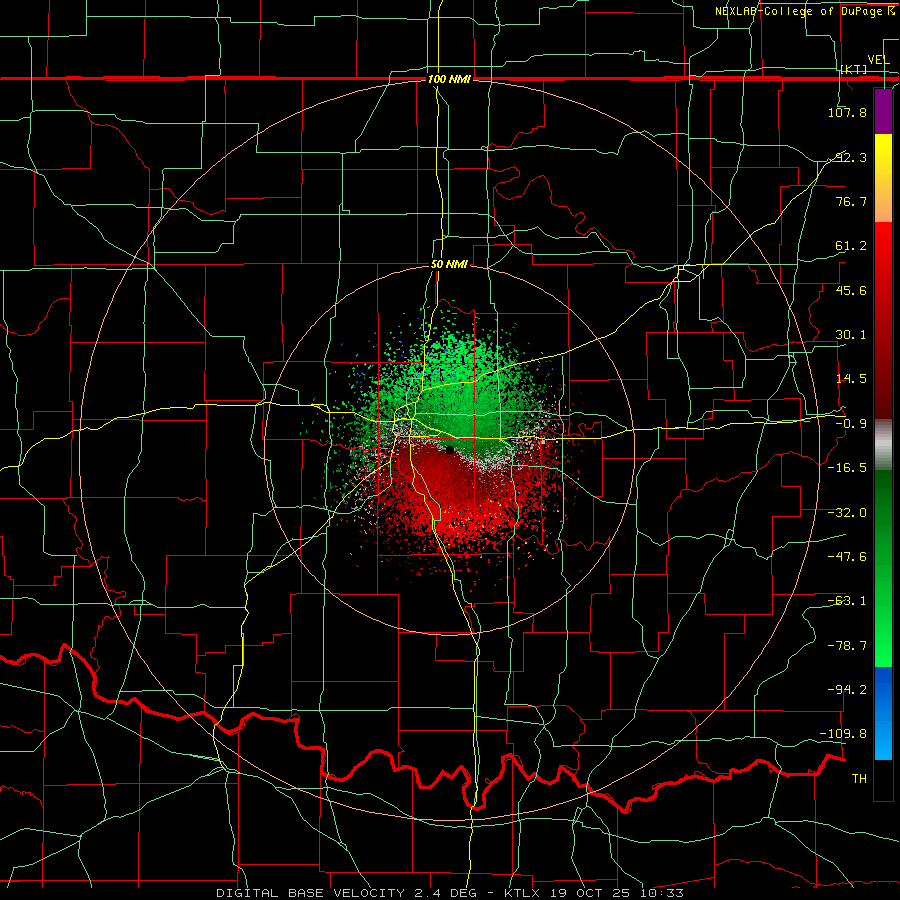This screenshot has height=900, width=900.
Task: Click the 30.1 legend value
Action: pyautogui.click(x=851, y=335)
